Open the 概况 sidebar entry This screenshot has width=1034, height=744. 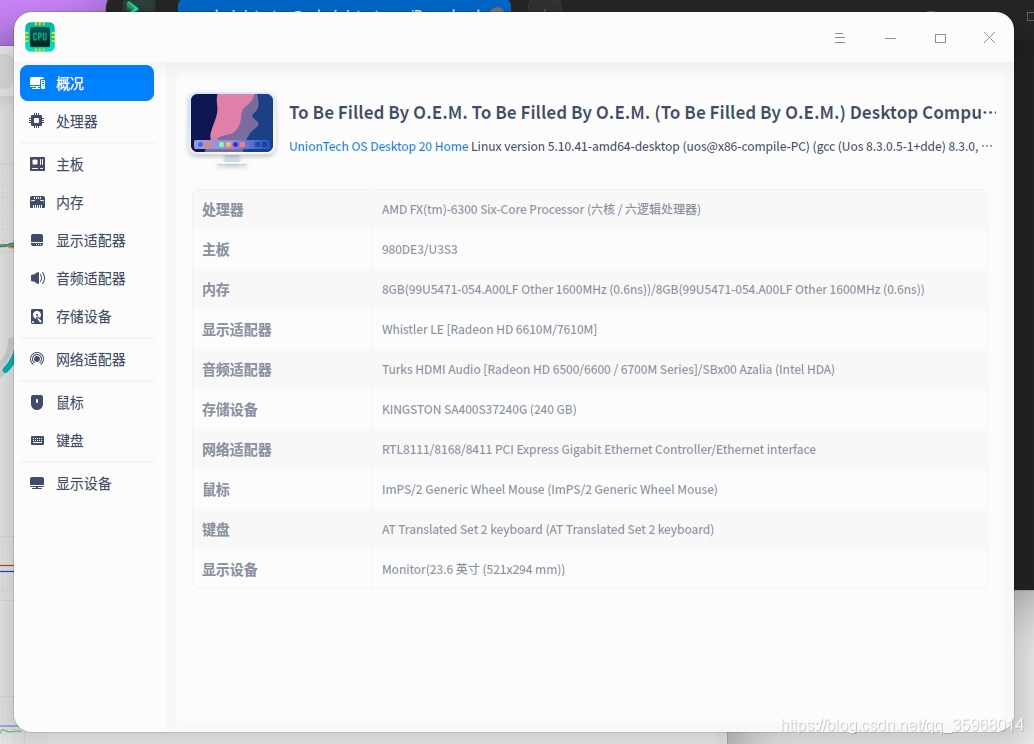coord(87,83)
